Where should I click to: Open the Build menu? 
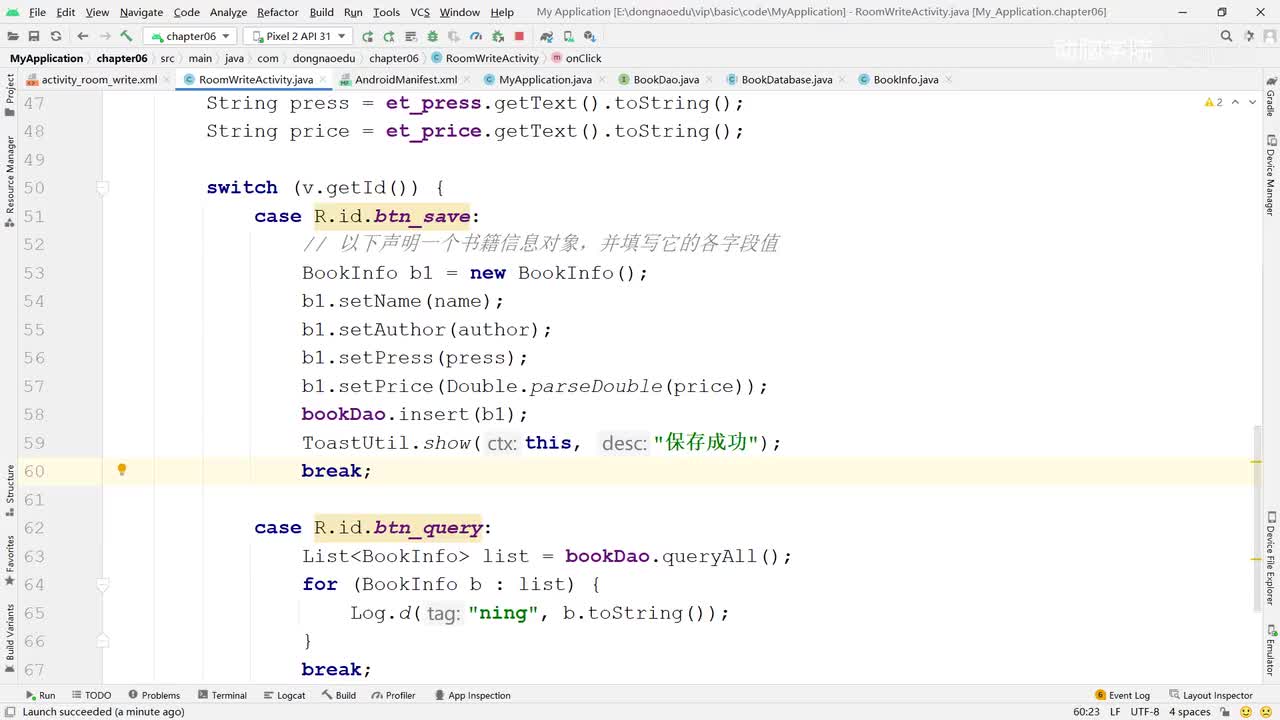pos(322,12)
